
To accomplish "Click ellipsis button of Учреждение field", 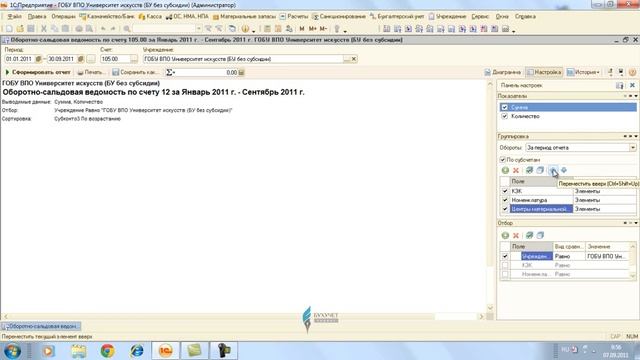I will point(347,59).
